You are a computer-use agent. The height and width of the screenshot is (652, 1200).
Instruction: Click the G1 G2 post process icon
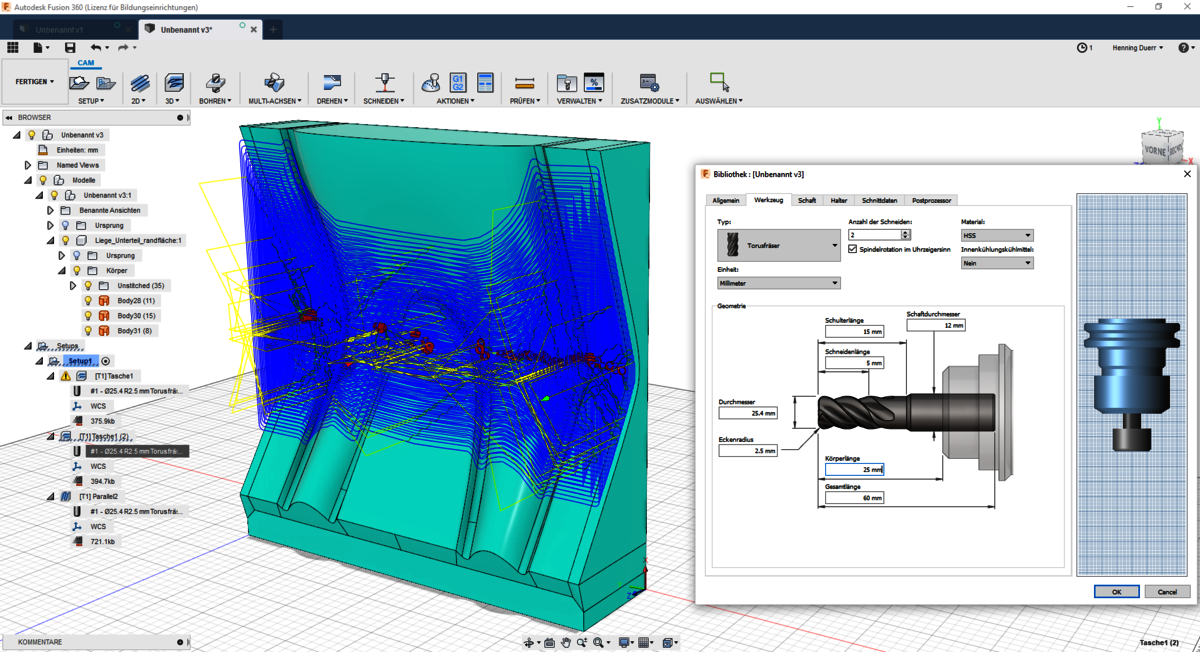(x=458, y=83)
